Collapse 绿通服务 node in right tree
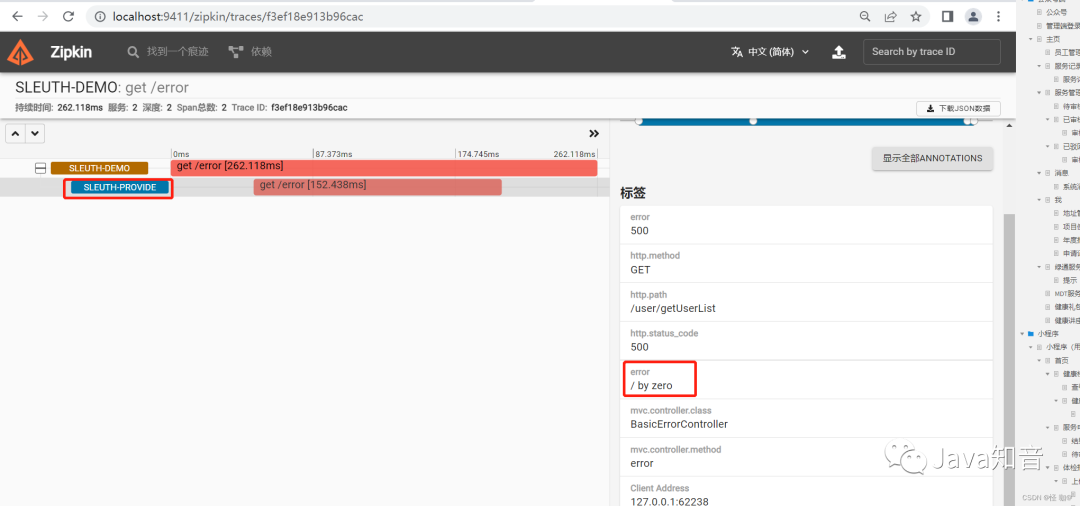 1039,266
